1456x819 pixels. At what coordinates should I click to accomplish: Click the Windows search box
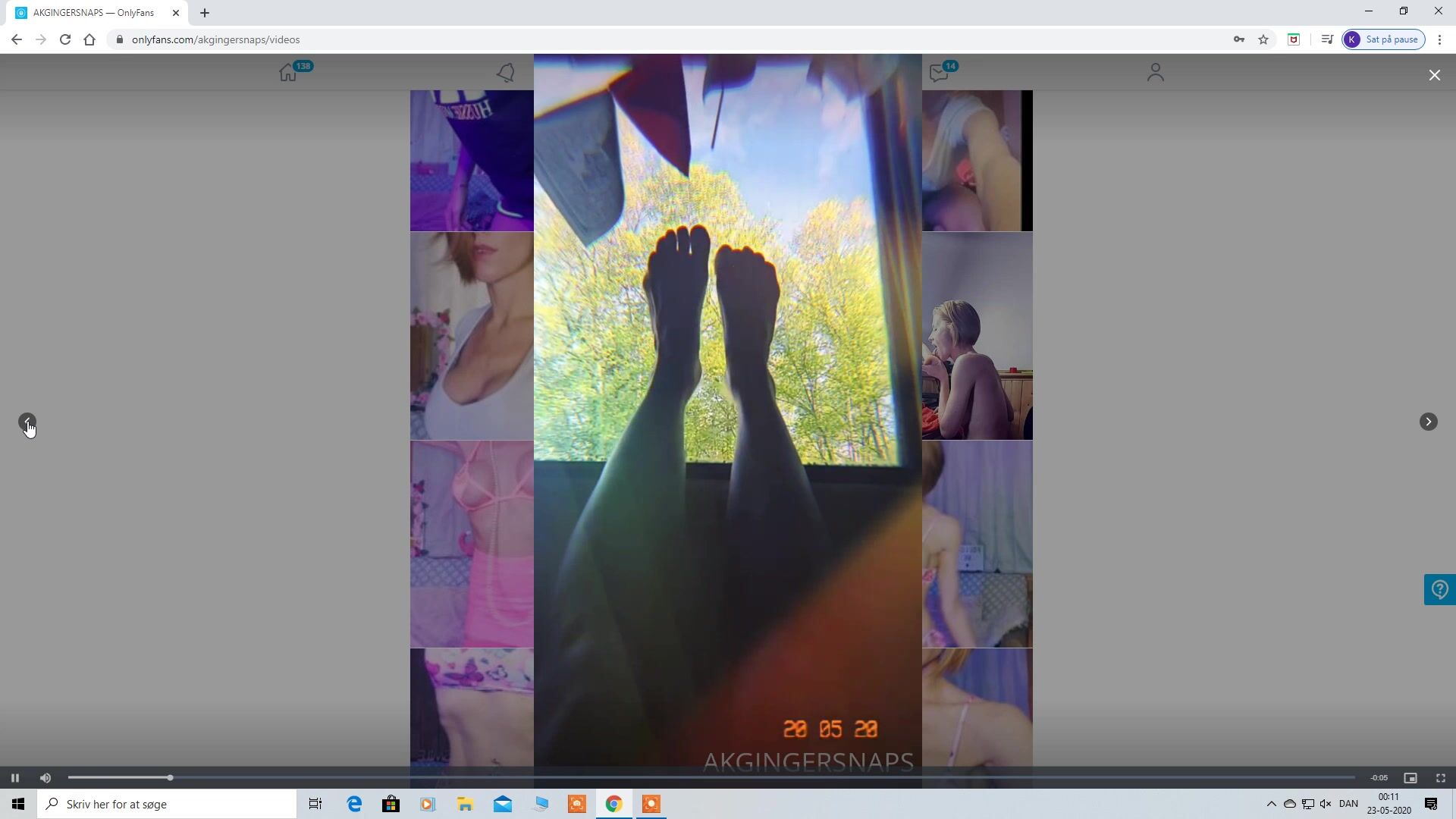[x=167, y=804]
